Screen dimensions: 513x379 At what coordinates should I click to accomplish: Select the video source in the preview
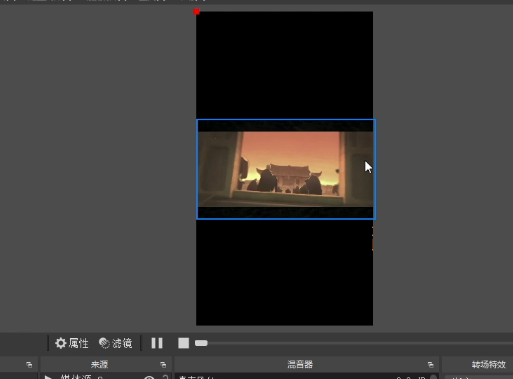286,169
